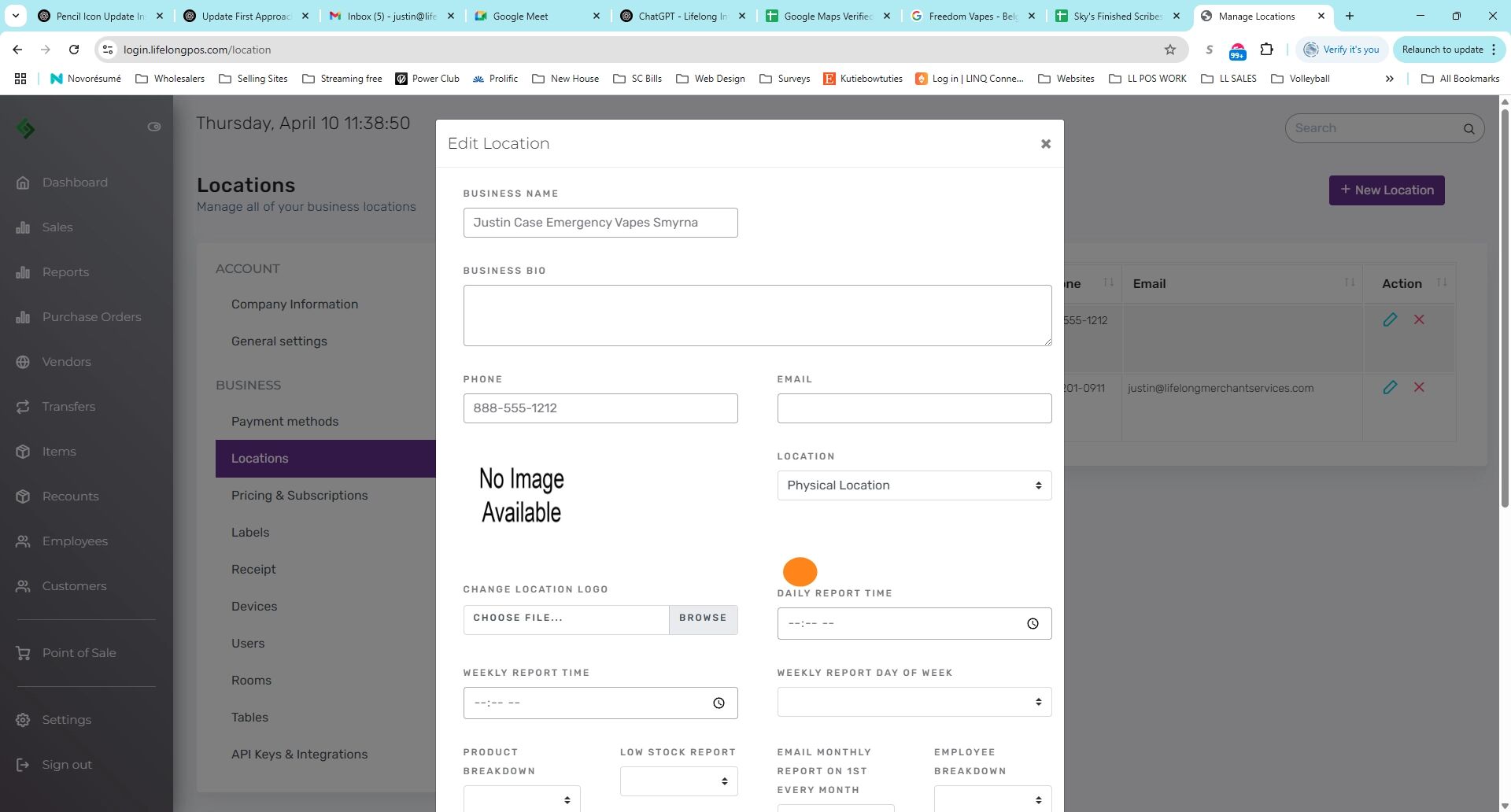Click Vendors globe icon
Viewport: 1511px width, 812px height.
click(x=23, y=362)
